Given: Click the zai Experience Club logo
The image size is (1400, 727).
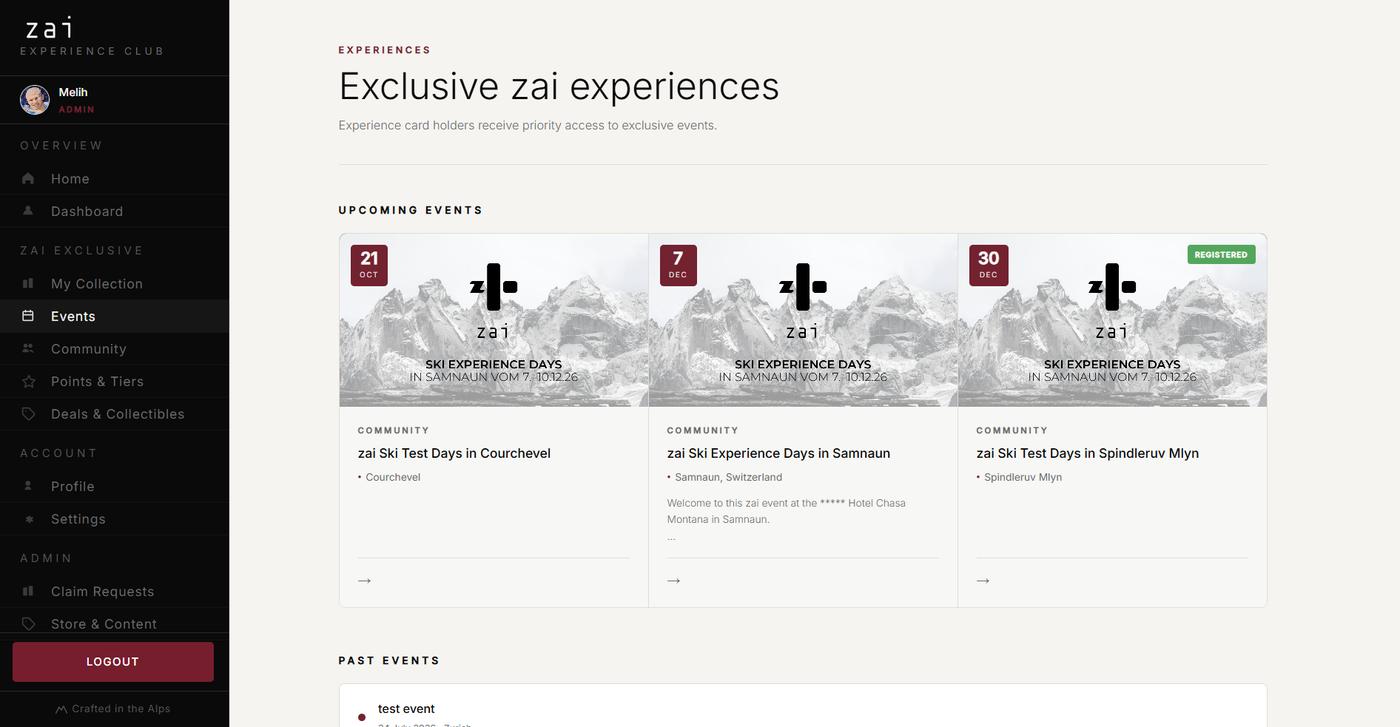Looking at the screenshot, I should (92, 36).
